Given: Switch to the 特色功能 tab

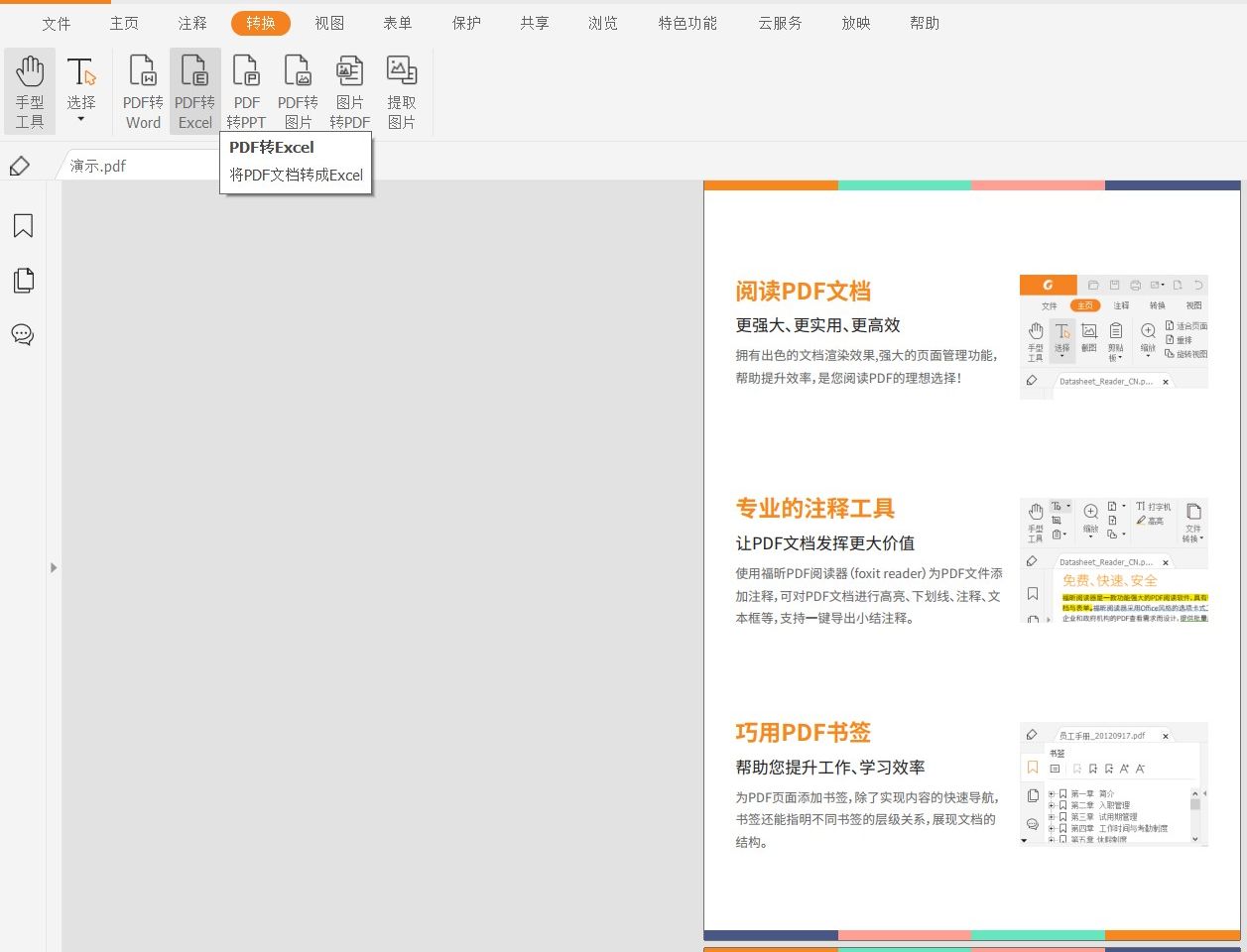Looking at the screenshot, I should pyautogui.click(x=687, y=23).
